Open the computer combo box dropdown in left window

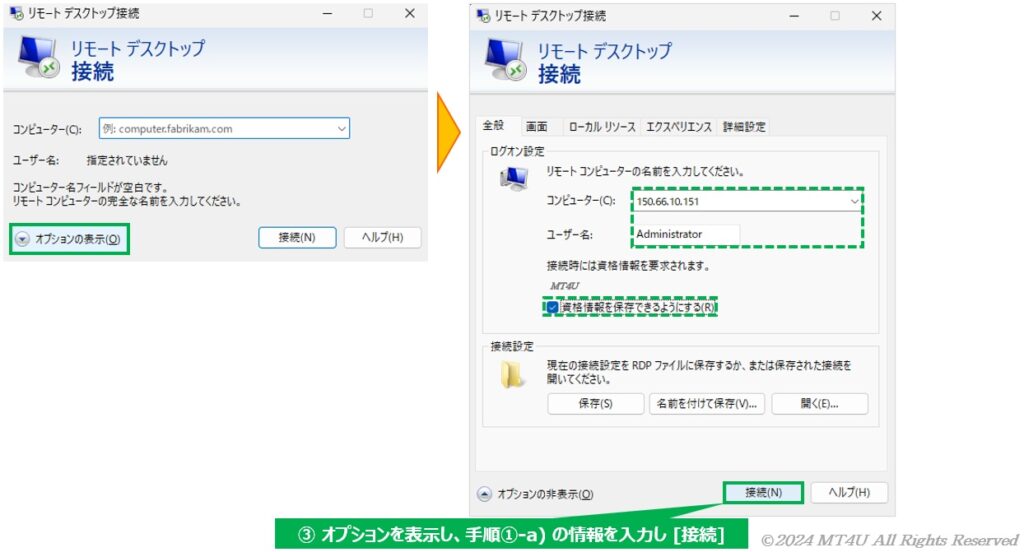point(342,129)
